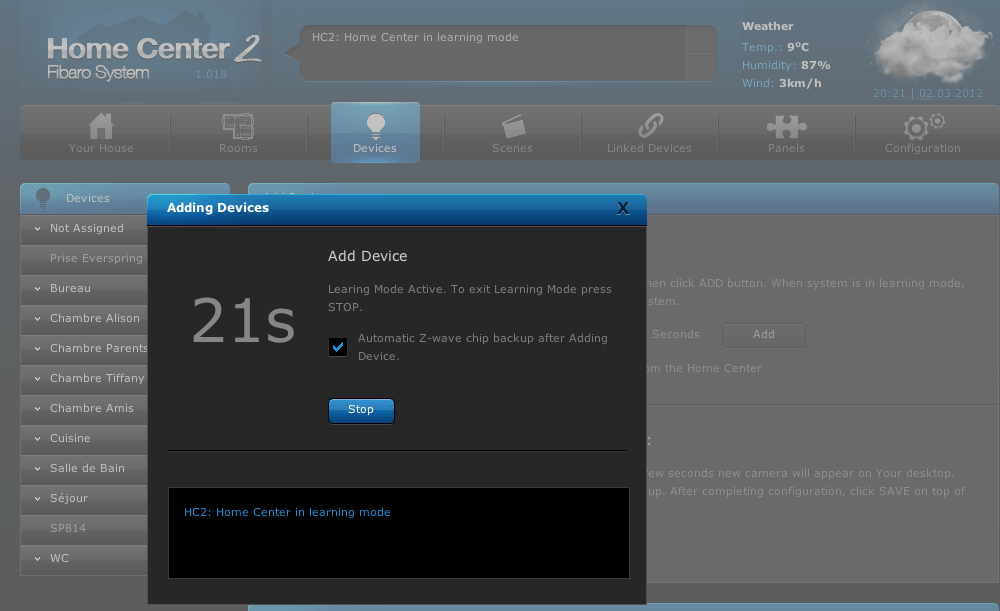The image size is (1000, 611).
Task: Click the version number 1.018
Action: pos(211,74)
